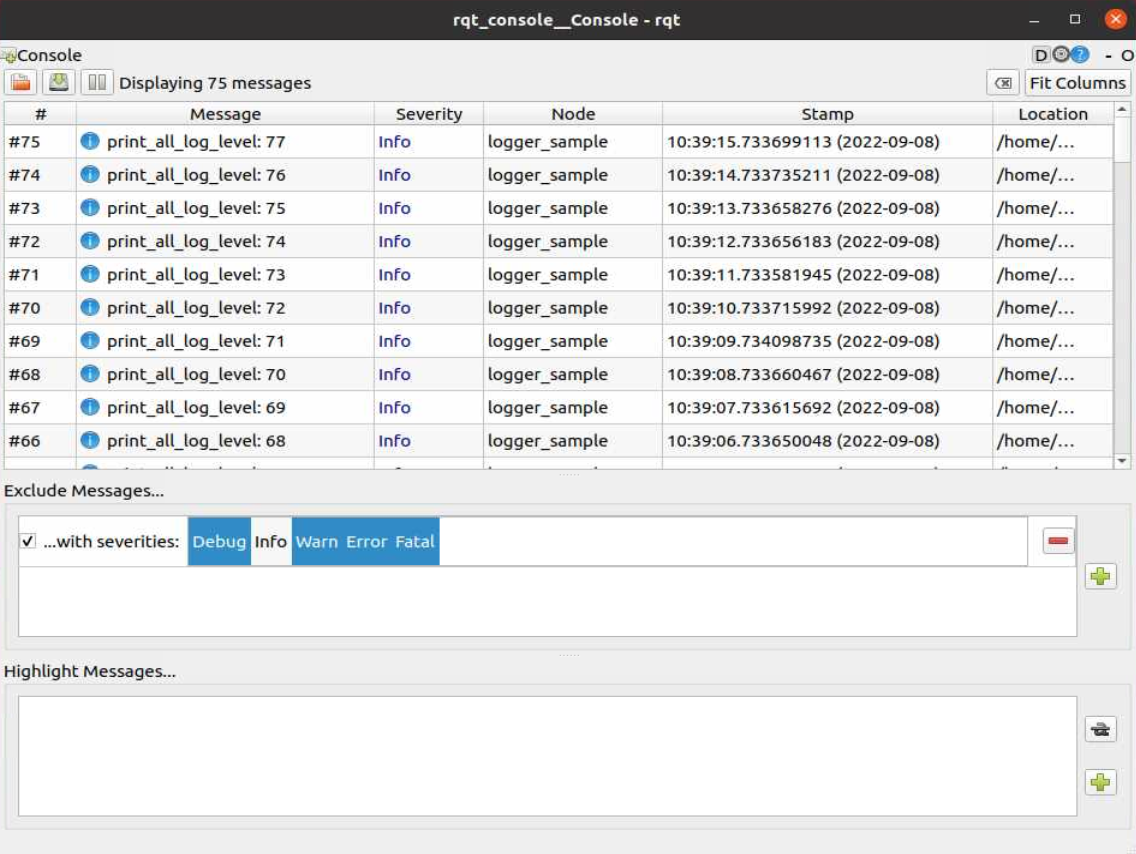1136x854 pixels.
Task: Click the info icon in row #68
Action: (x=90, y=374)
